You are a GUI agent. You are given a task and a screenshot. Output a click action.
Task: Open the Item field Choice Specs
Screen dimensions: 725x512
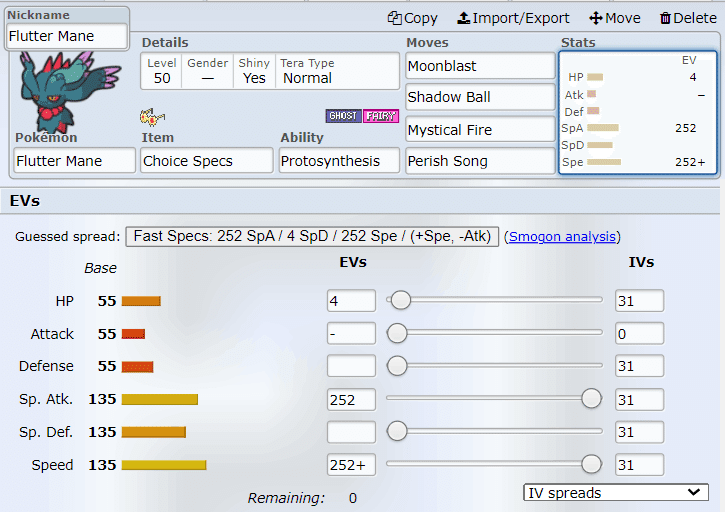click(x=207, y=160)
